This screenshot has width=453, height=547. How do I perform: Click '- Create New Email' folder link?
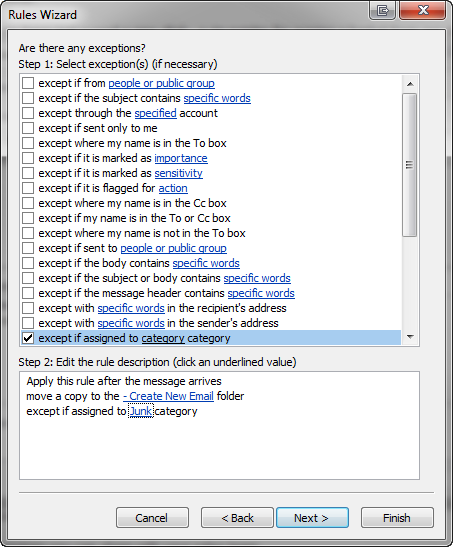pos(168,396)
